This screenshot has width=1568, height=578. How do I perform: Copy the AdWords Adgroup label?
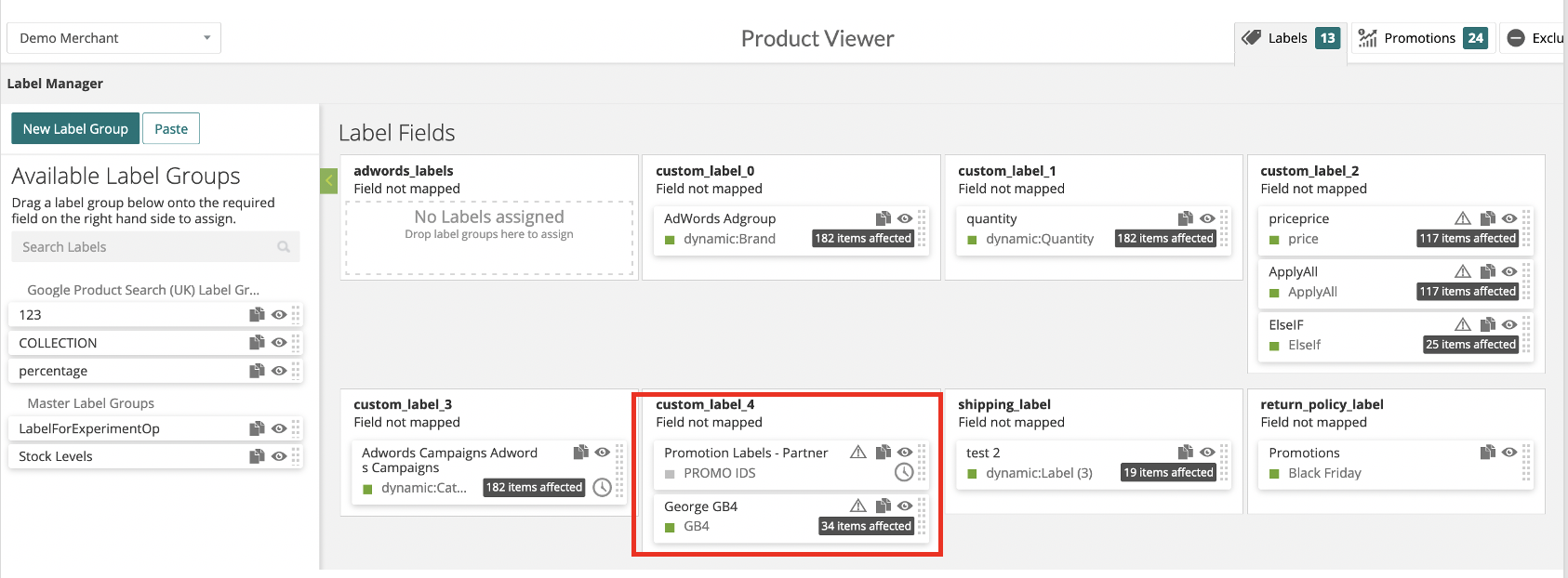coord(884,218)
